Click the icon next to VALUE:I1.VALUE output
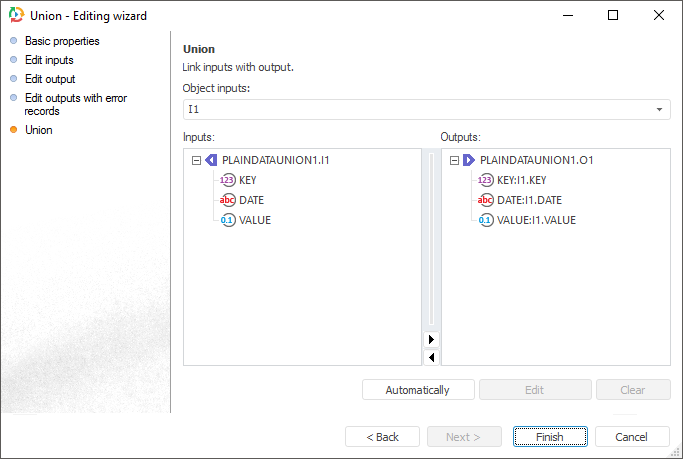Image resolution: width=683 pixels, height=459 pixels. (486, 220)
